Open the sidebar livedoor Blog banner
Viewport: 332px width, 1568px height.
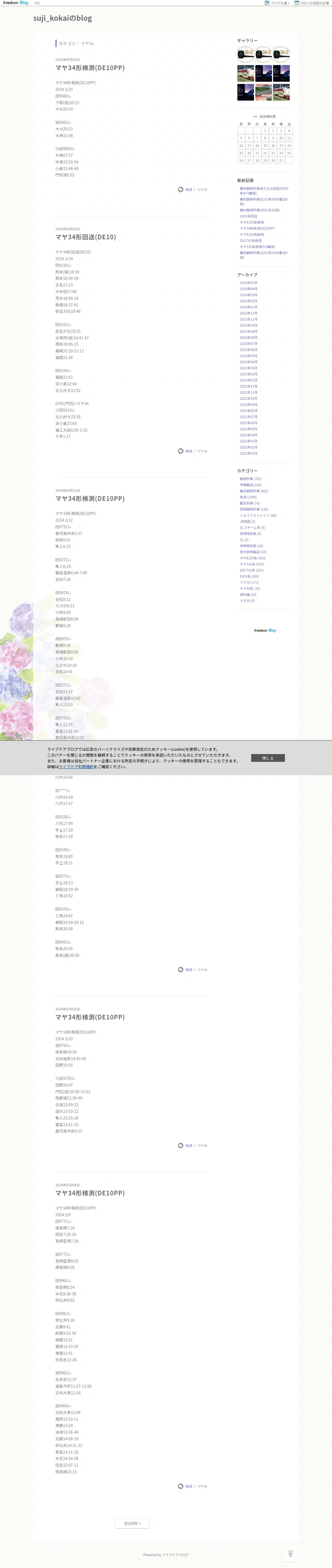tap(265, 630)
